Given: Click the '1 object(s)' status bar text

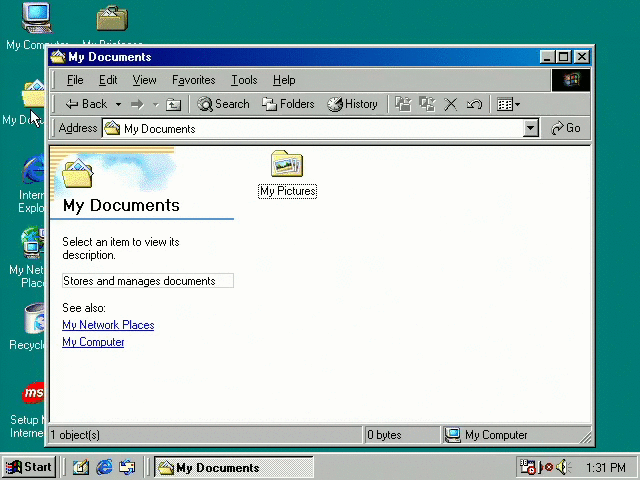Looking at the screenshot, I should pos(75,435).
